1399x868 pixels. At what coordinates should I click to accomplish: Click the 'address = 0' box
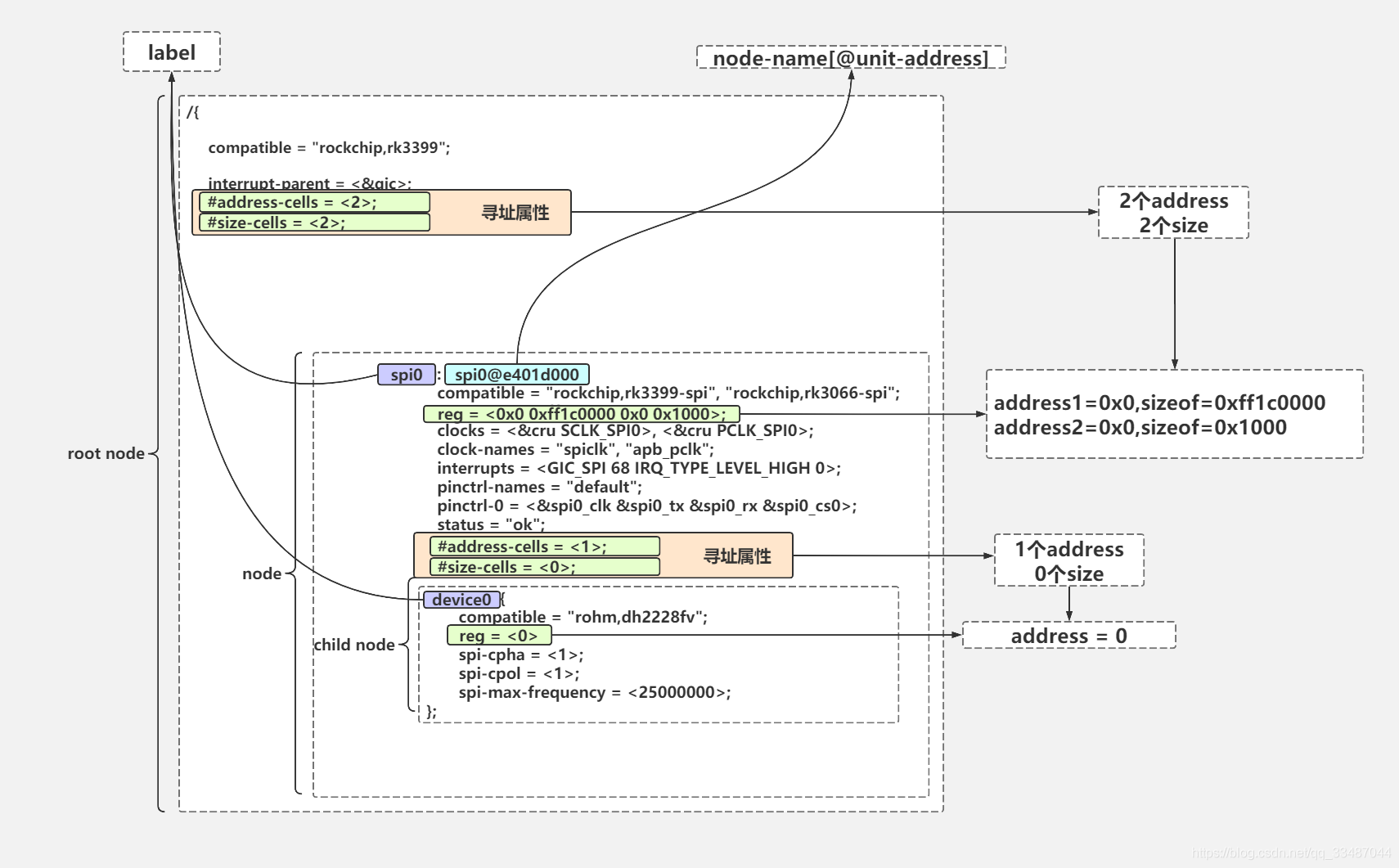pos(1069,636)
